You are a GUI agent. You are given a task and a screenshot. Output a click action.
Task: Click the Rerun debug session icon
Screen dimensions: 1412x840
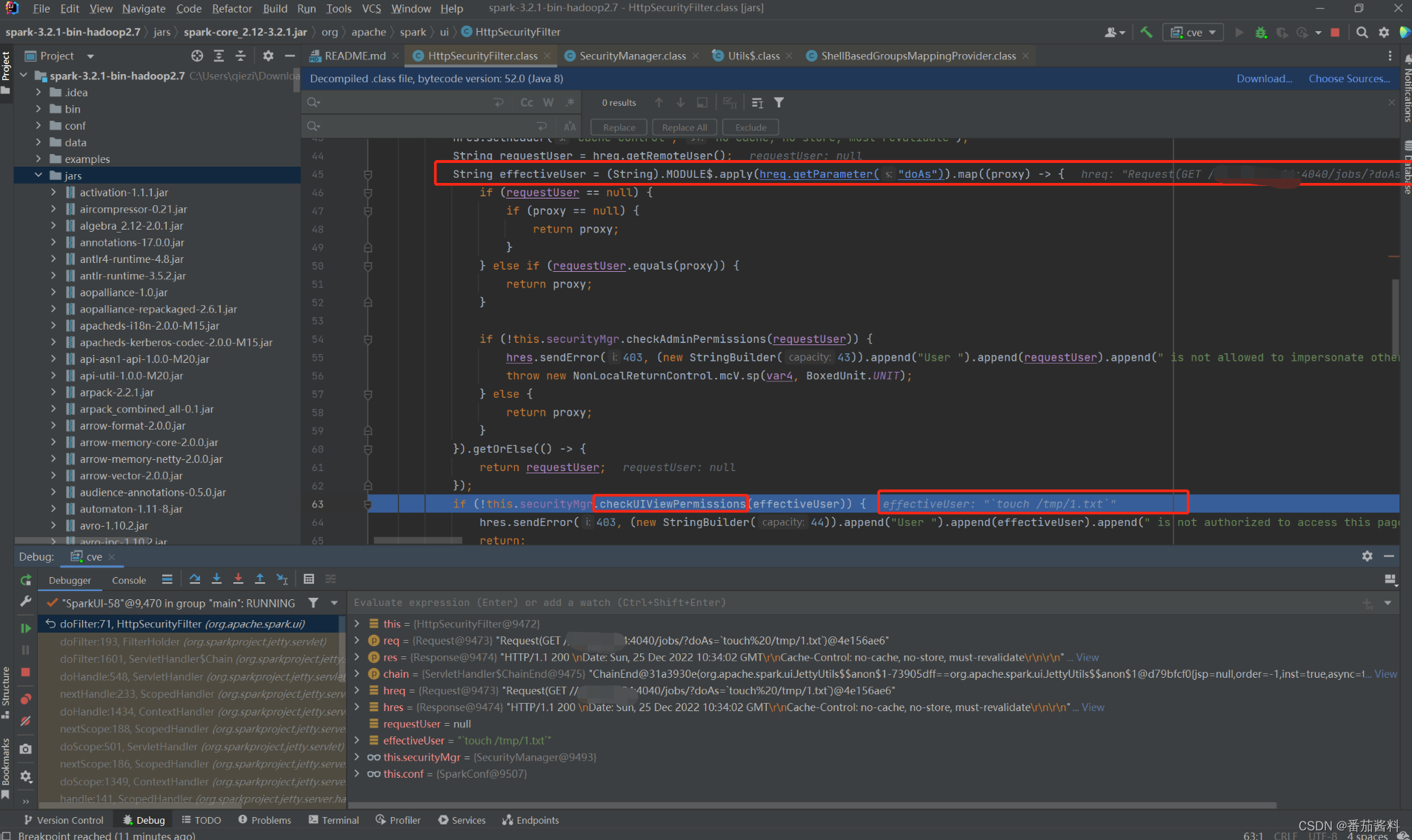pos(26,580)
